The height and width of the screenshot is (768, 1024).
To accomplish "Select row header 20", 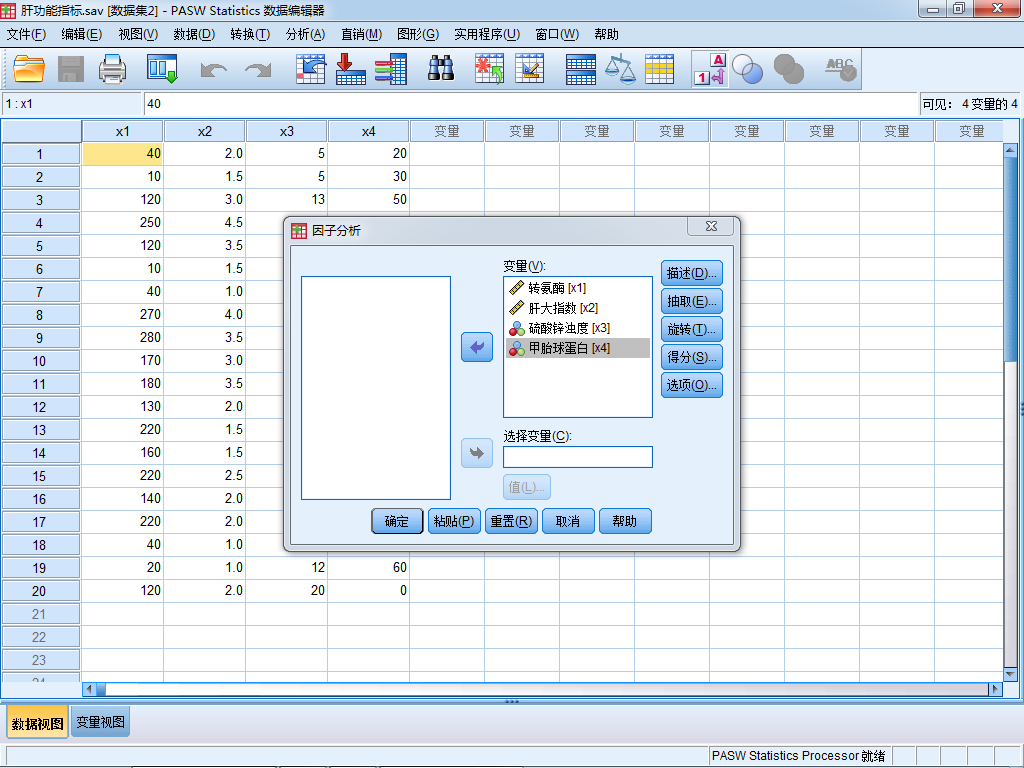I will tap(40, 591).
